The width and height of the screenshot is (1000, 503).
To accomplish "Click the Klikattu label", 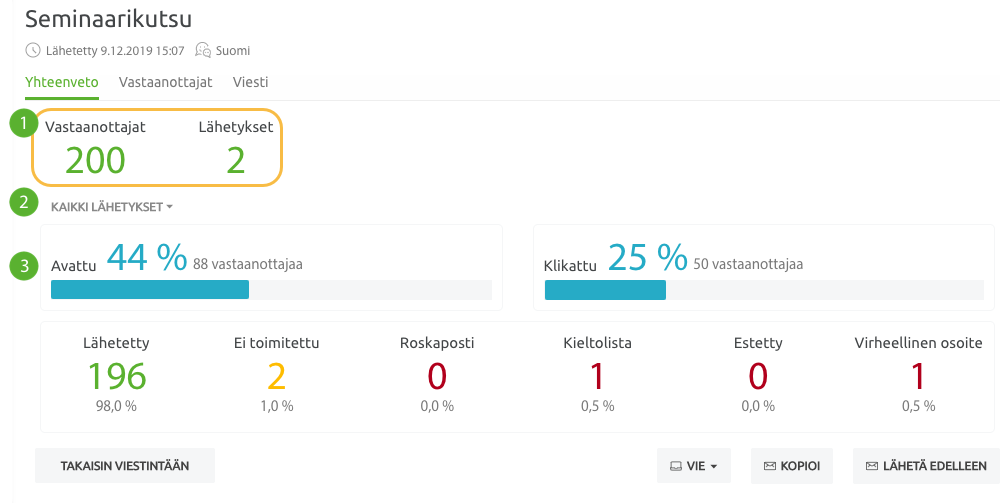I will pyautogui.click(x=570, y=266).
